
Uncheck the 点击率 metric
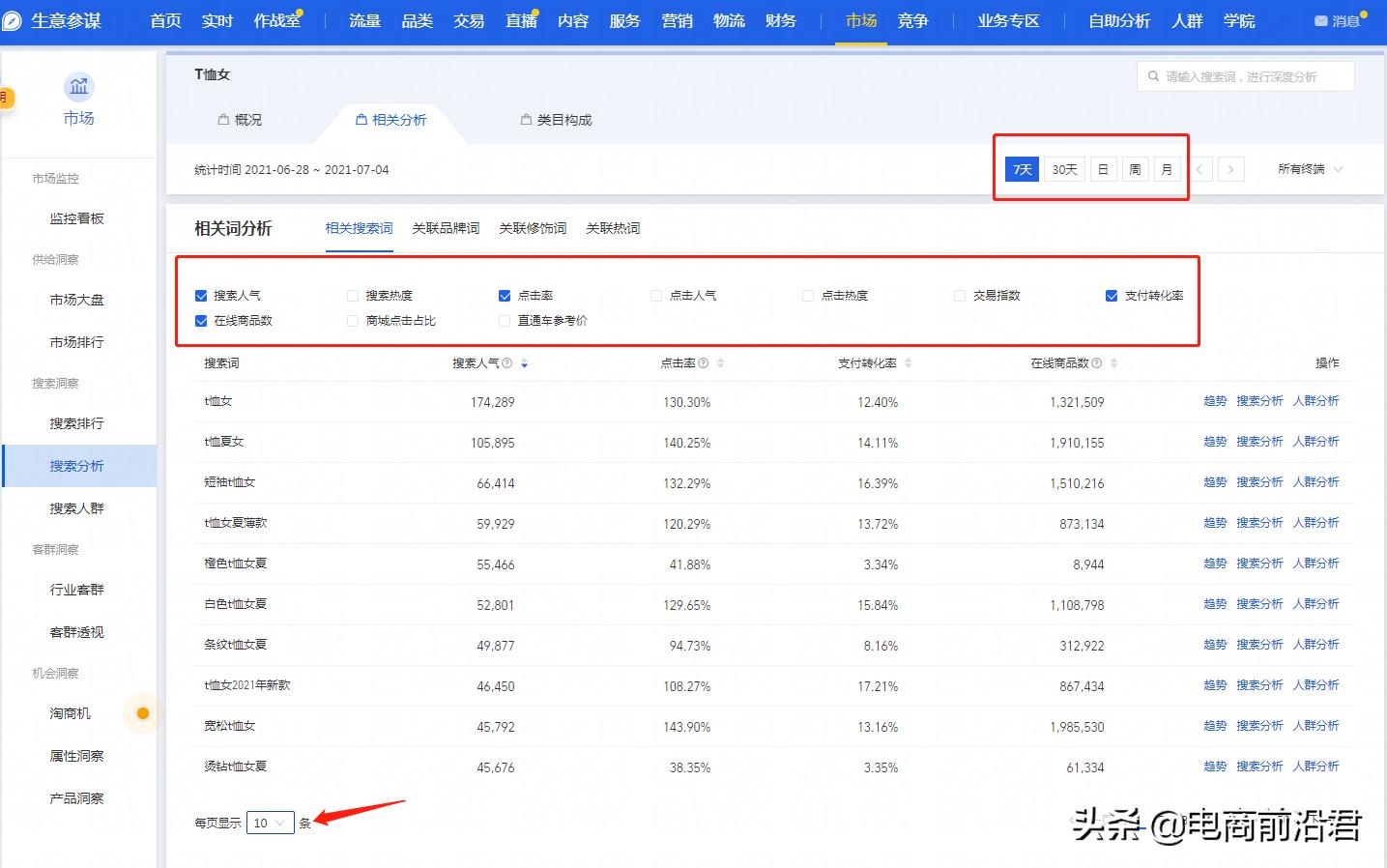tap(504, 295)
